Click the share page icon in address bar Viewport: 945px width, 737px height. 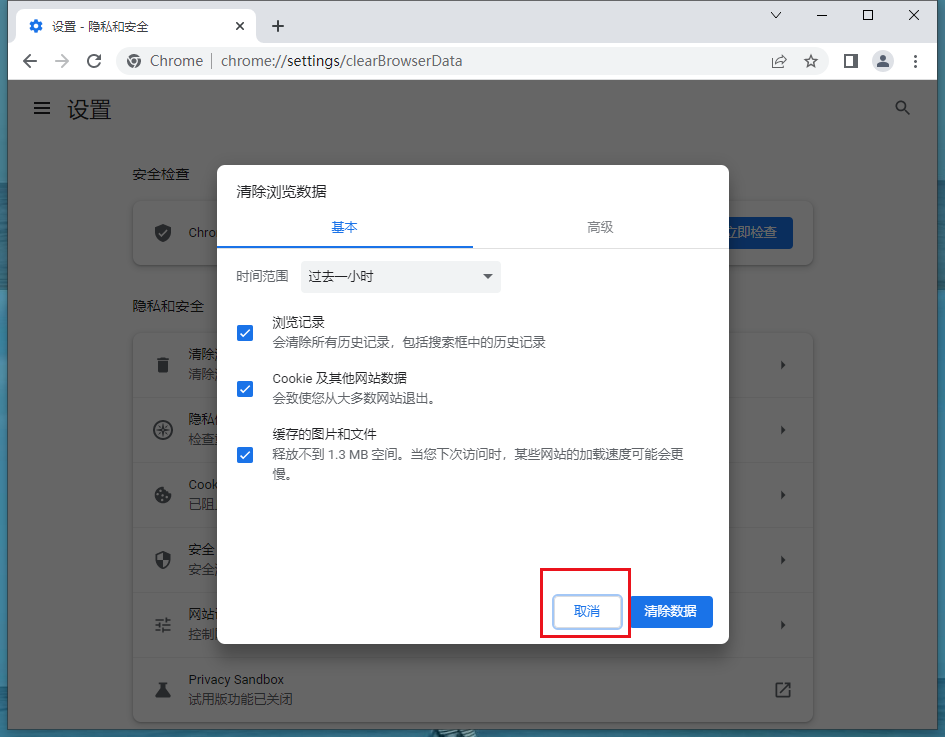[x=779, y=61]
